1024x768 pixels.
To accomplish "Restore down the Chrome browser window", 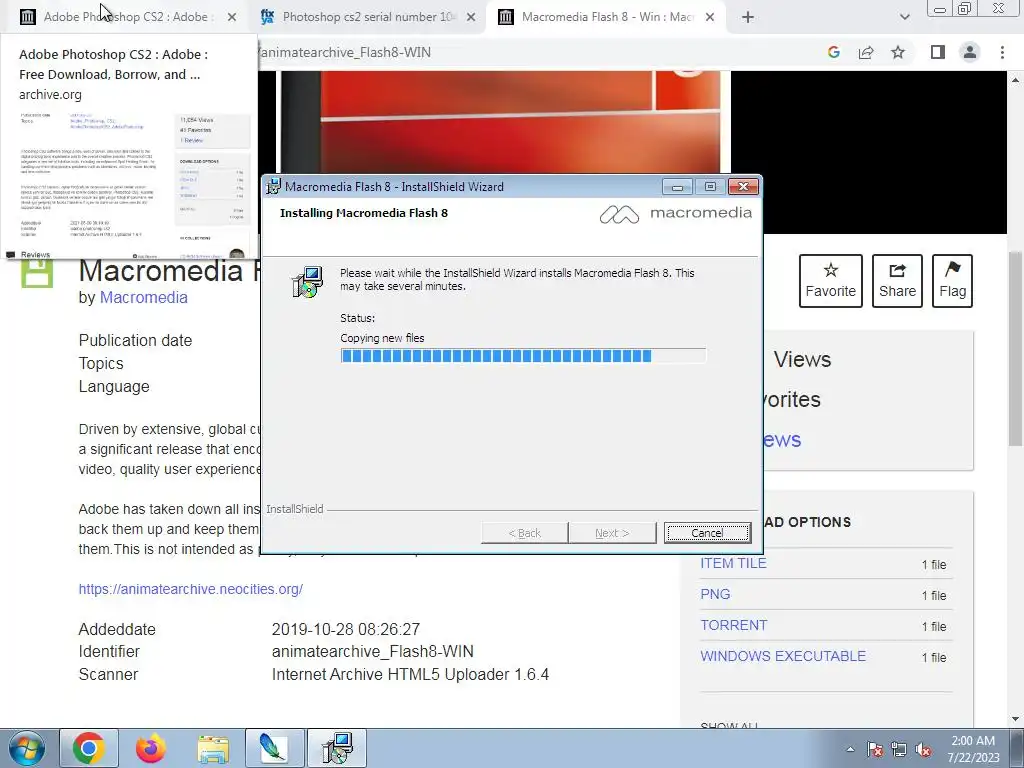I will pos(965,8).
